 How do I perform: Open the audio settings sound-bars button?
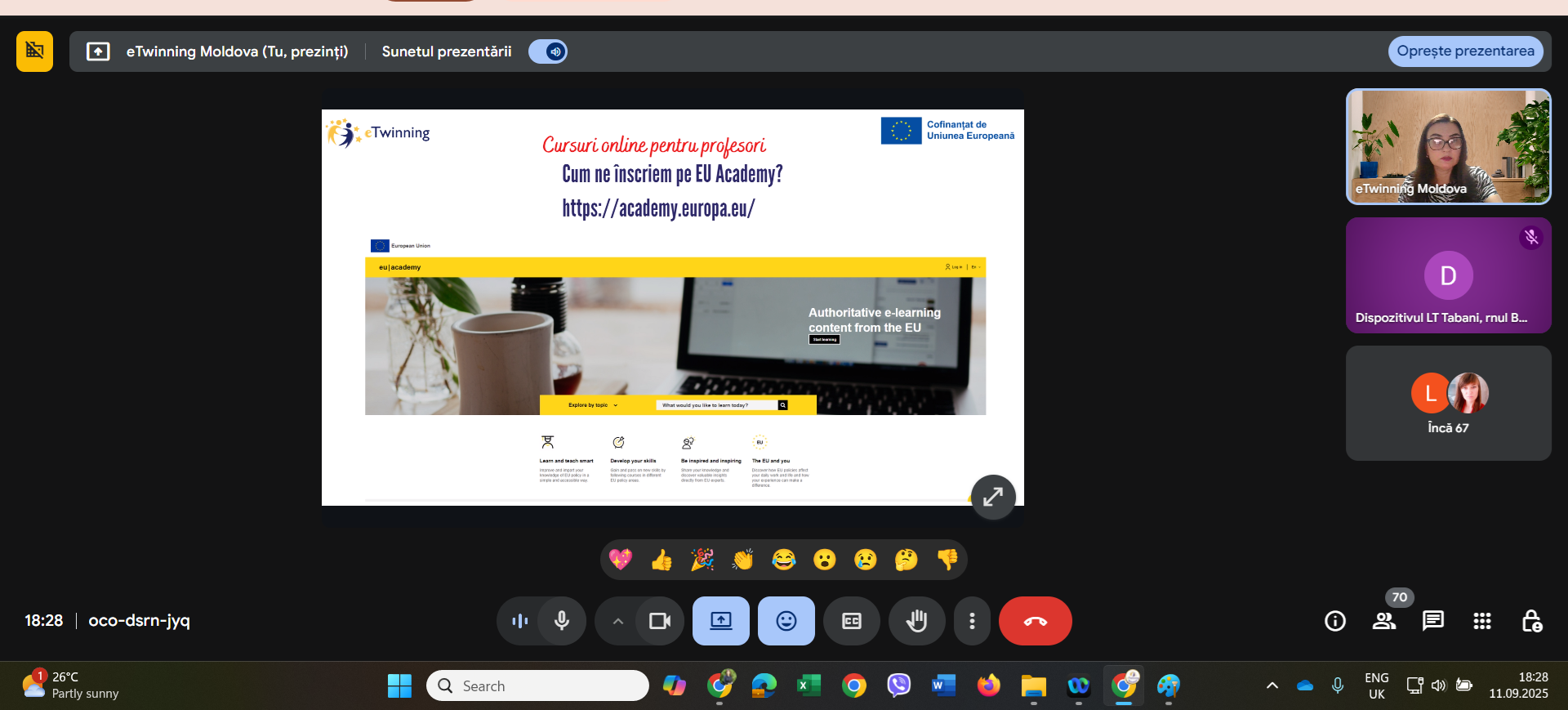coord(519,621)
